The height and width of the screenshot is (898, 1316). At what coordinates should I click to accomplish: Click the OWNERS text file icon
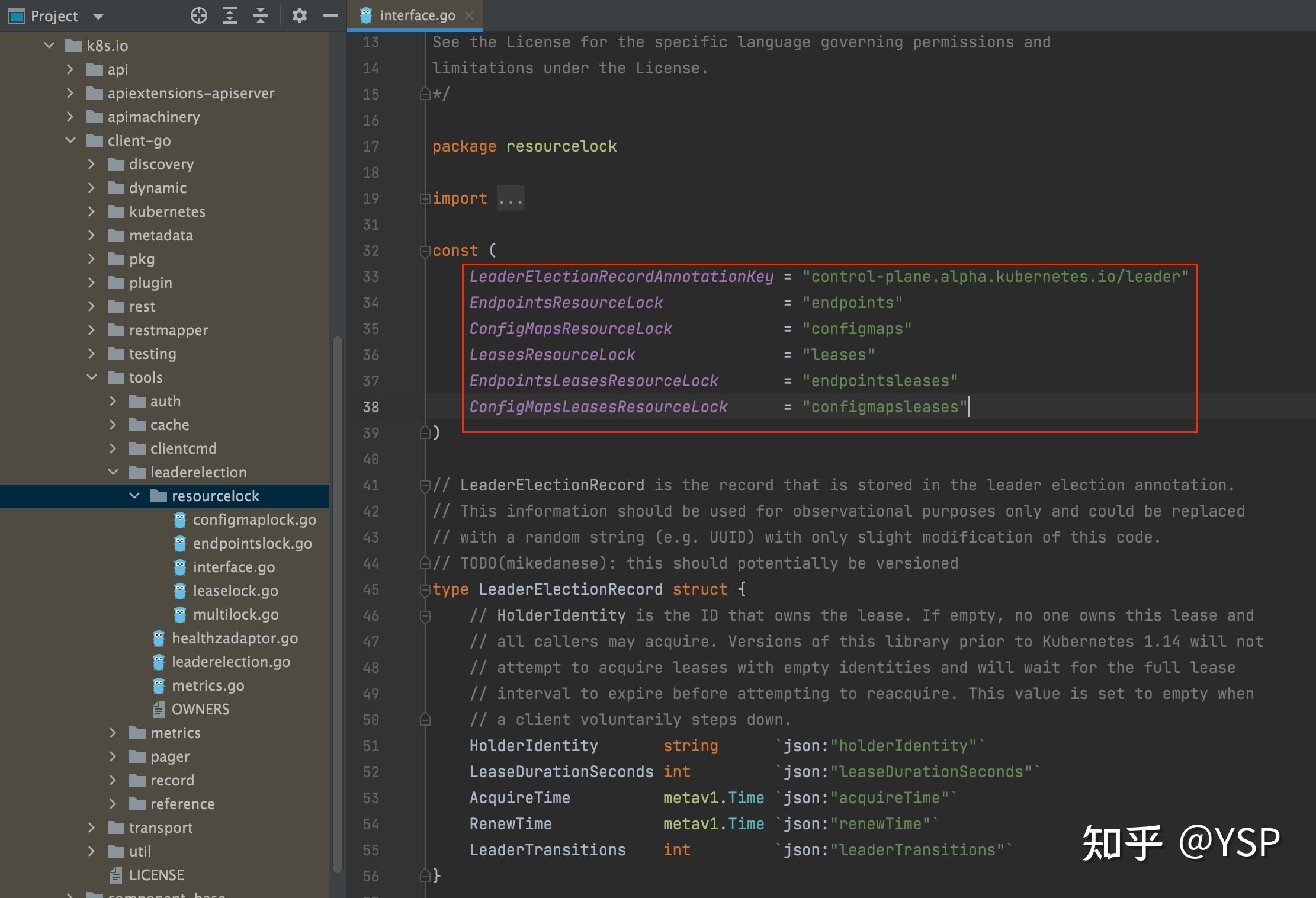click(159, 710)
